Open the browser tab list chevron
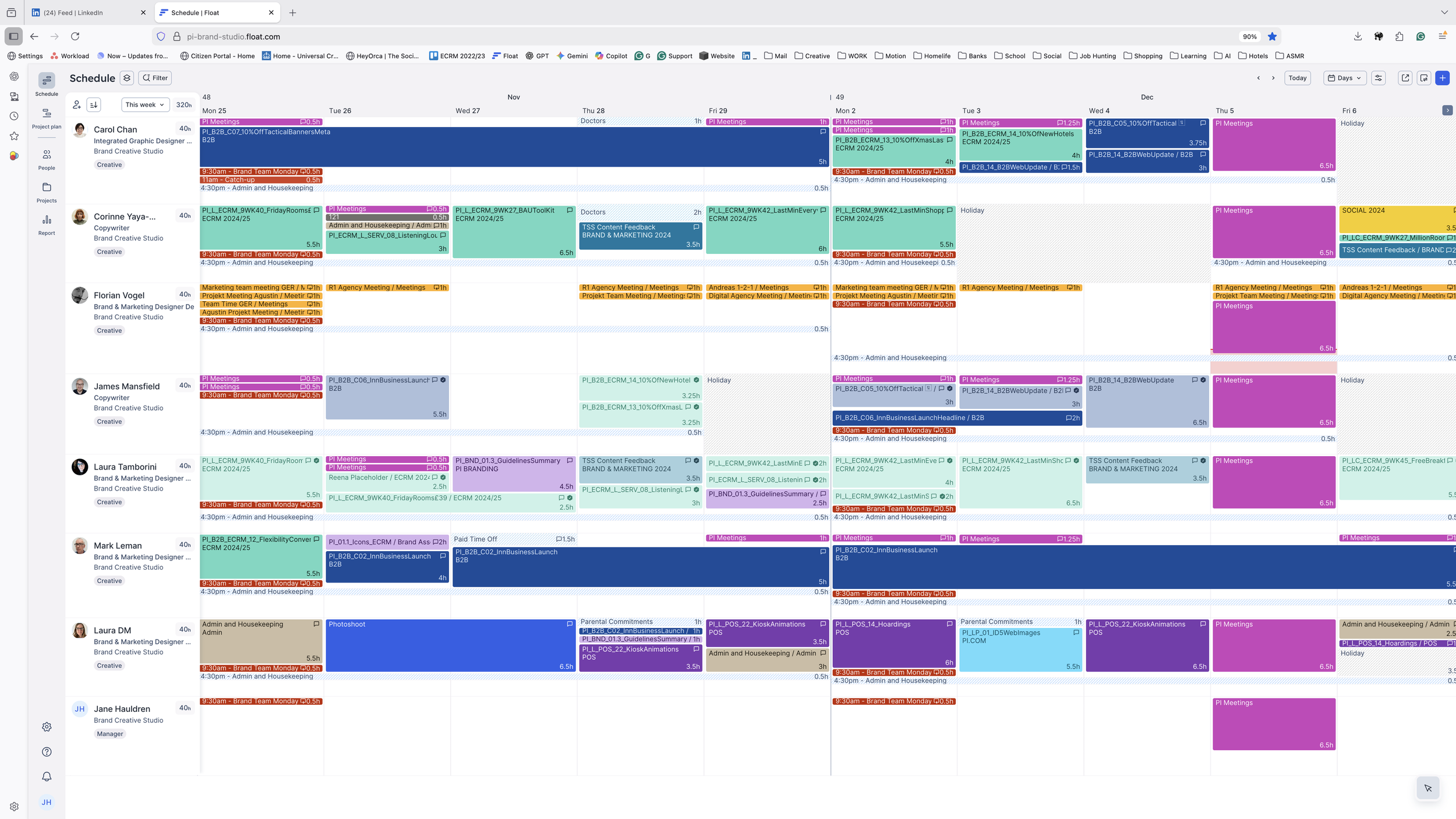 coord(1444,12)
